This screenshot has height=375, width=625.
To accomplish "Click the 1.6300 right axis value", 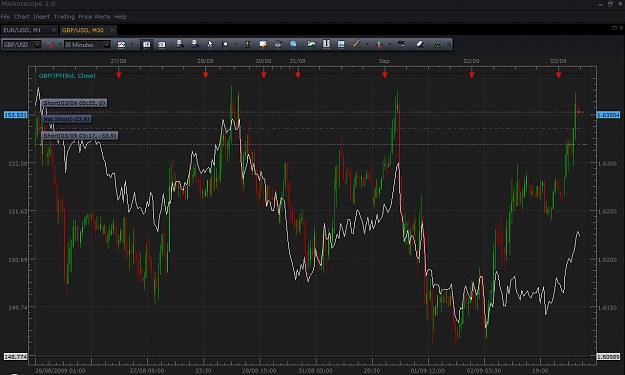I will pyautogui.click(x=606, y=163).
